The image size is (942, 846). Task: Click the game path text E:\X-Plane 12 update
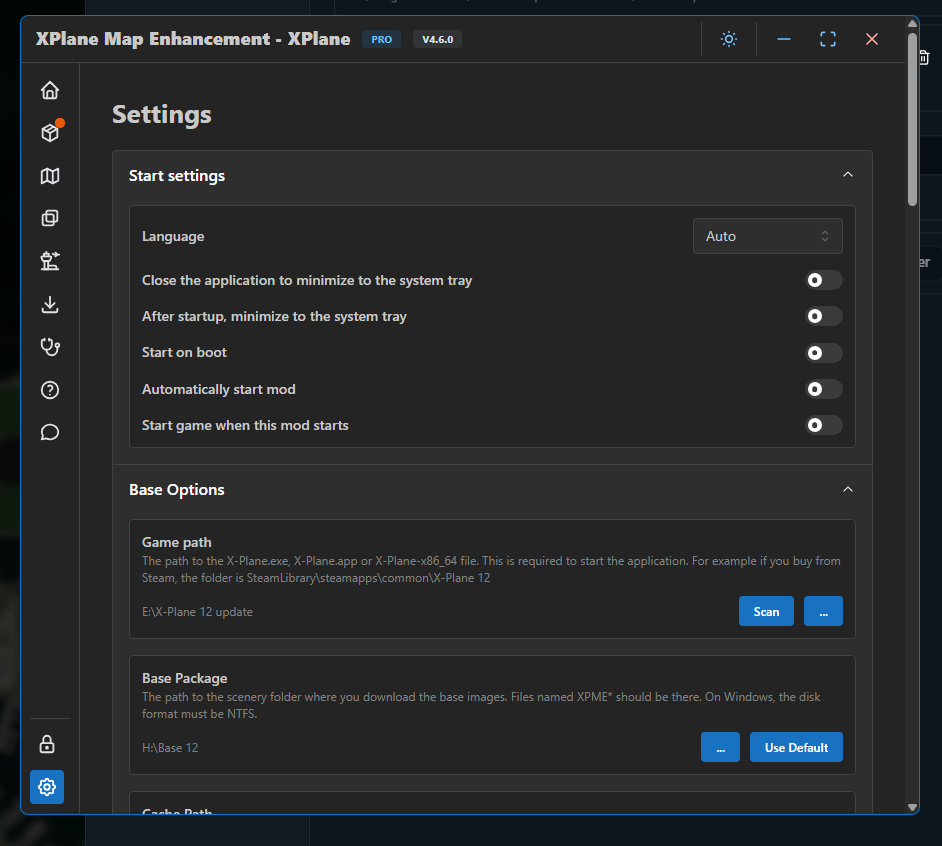click(x=197, y=612)
